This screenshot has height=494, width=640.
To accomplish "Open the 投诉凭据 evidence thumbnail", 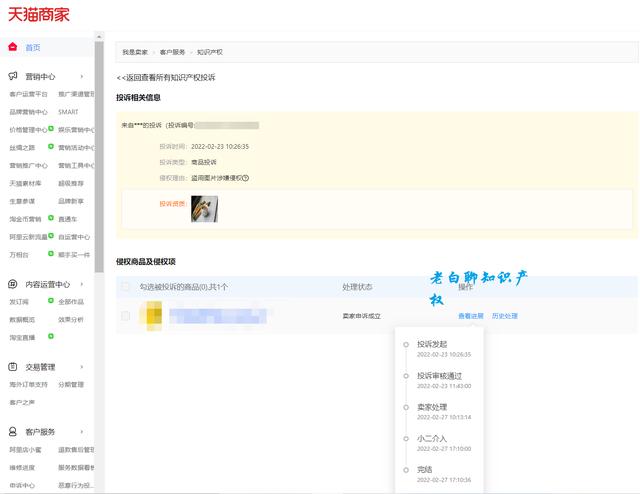I will [204, 207].
